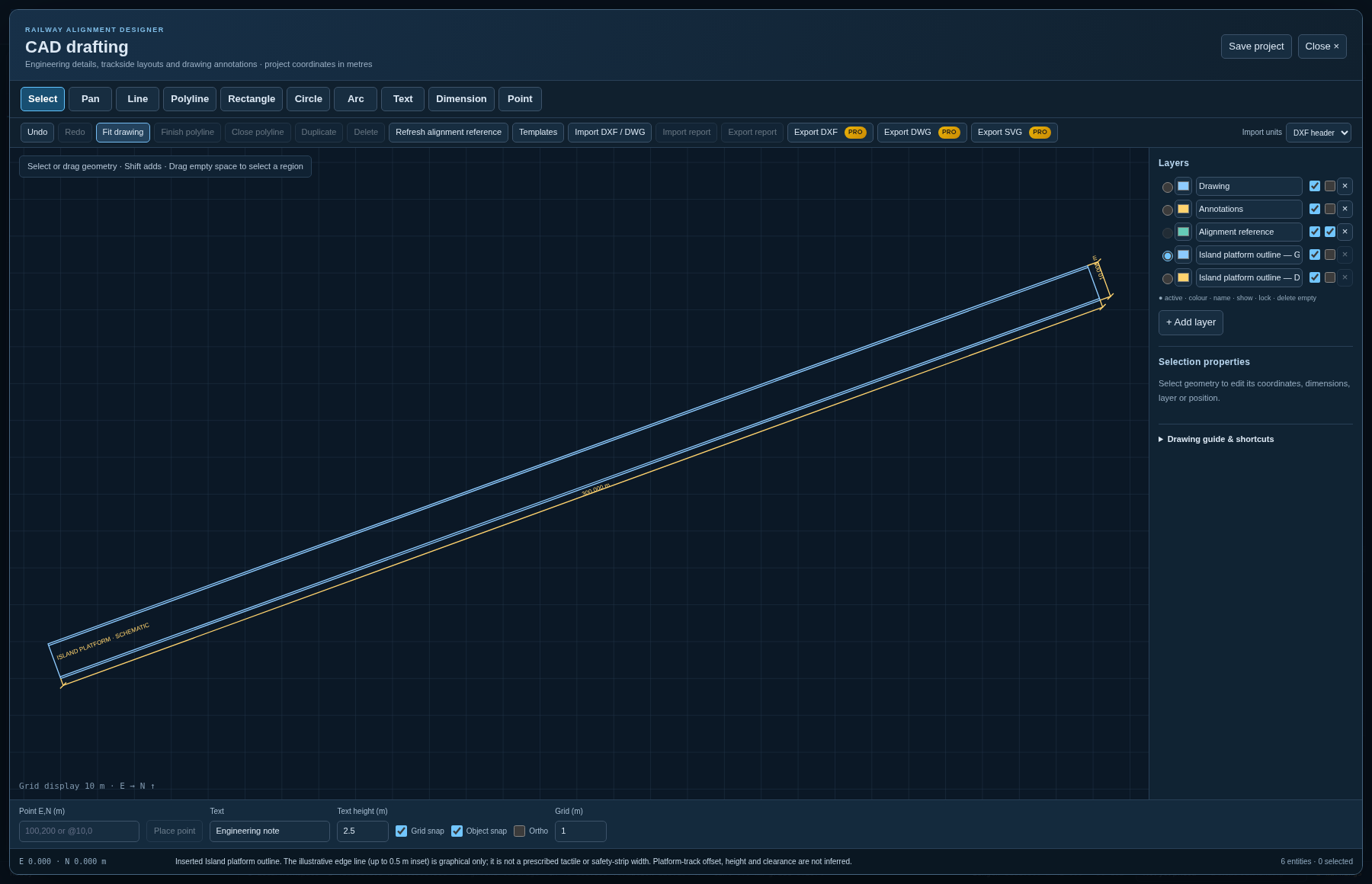Toggle Grid snap checkbox
The height and width of the screenshot is (884, 1372).
coord(402,831)
